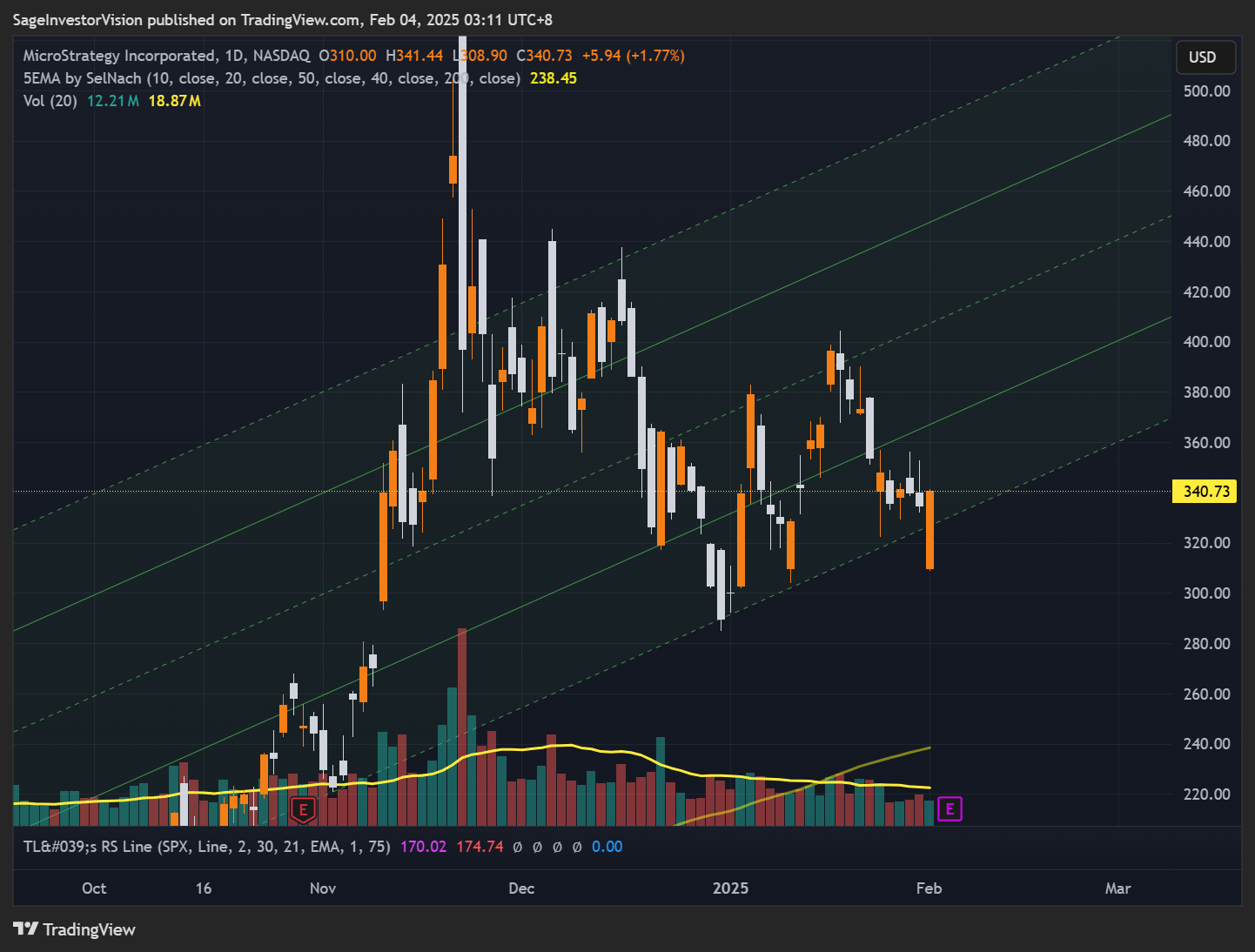This screenshot has width=1255, height=952.
Task: Click the magenta upcoming earnings E icon
Action: (x=950, y=809)
